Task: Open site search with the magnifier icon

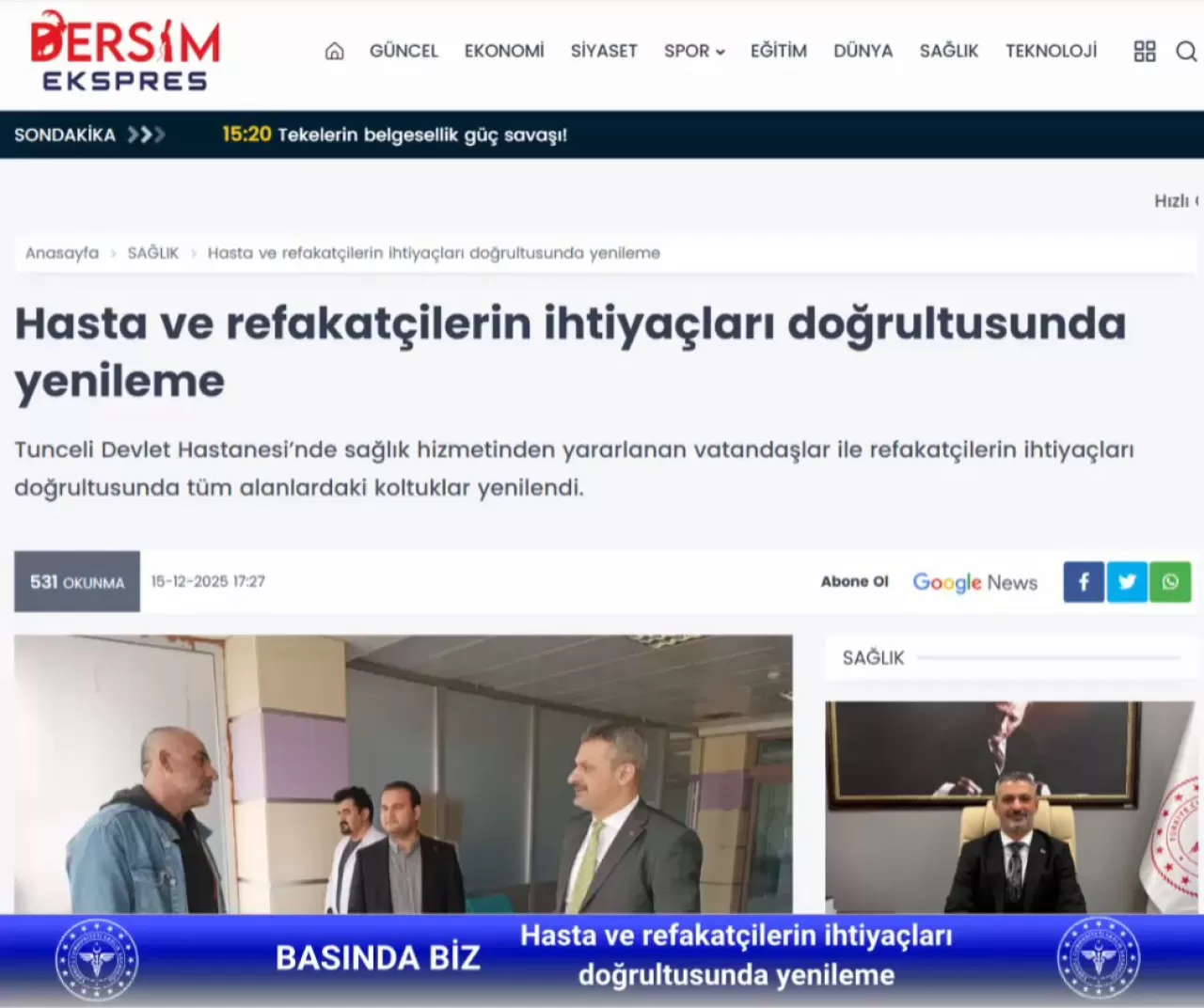Action: coord(1184,52)
